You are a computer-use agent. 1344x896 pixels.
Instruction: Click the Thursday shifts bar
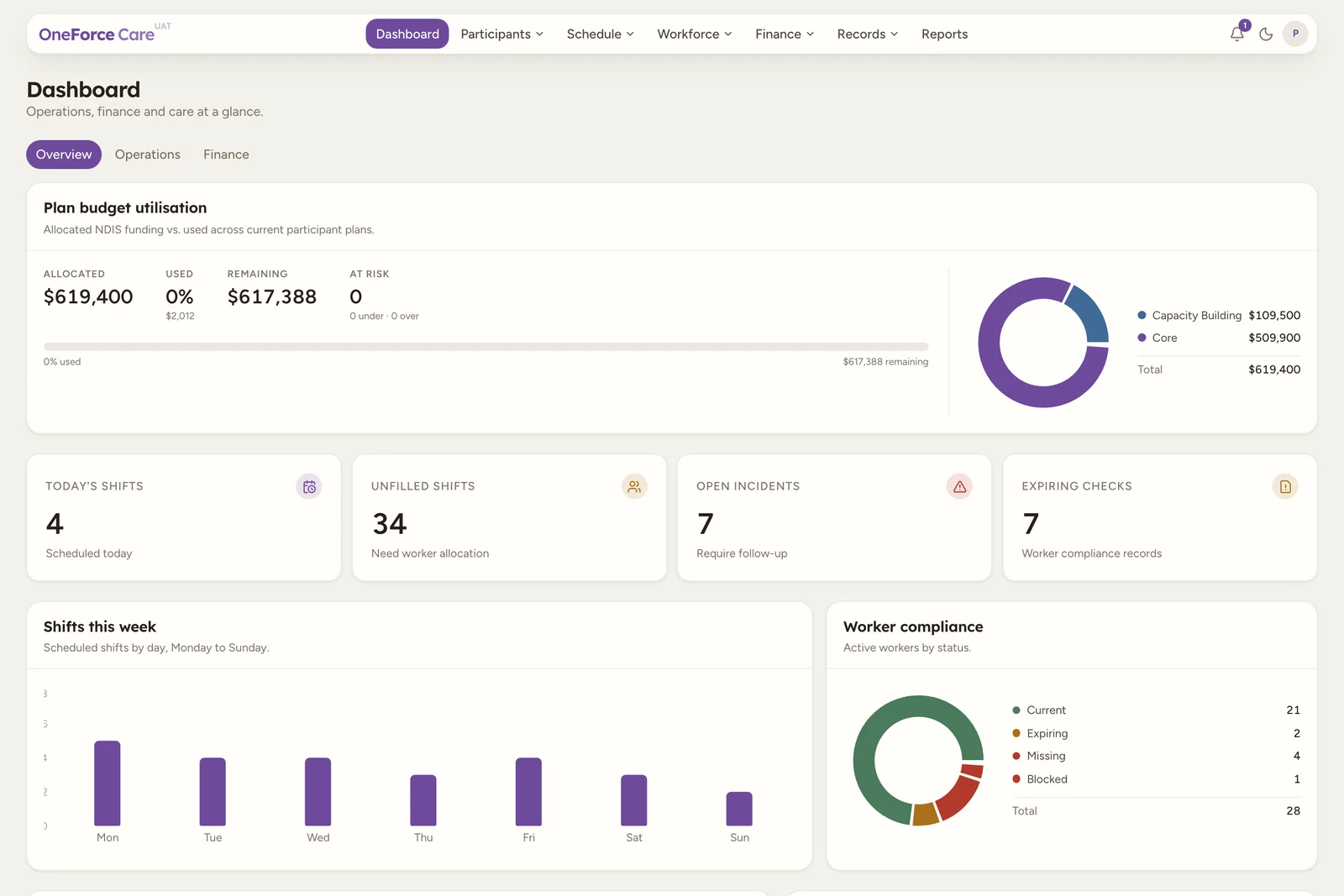(x=423, y=800)
